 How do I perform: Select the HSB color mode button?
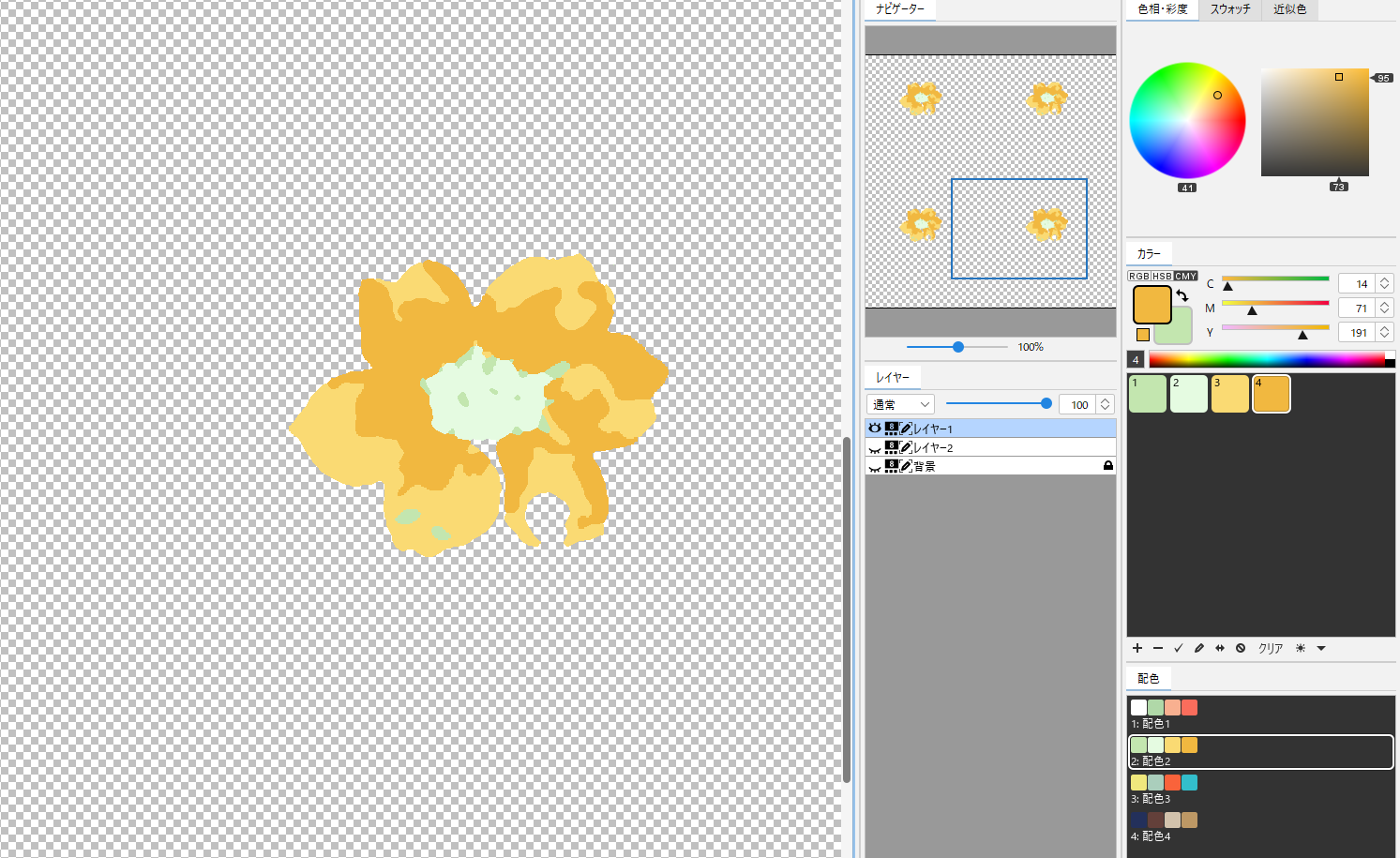tap(1162, 276)
